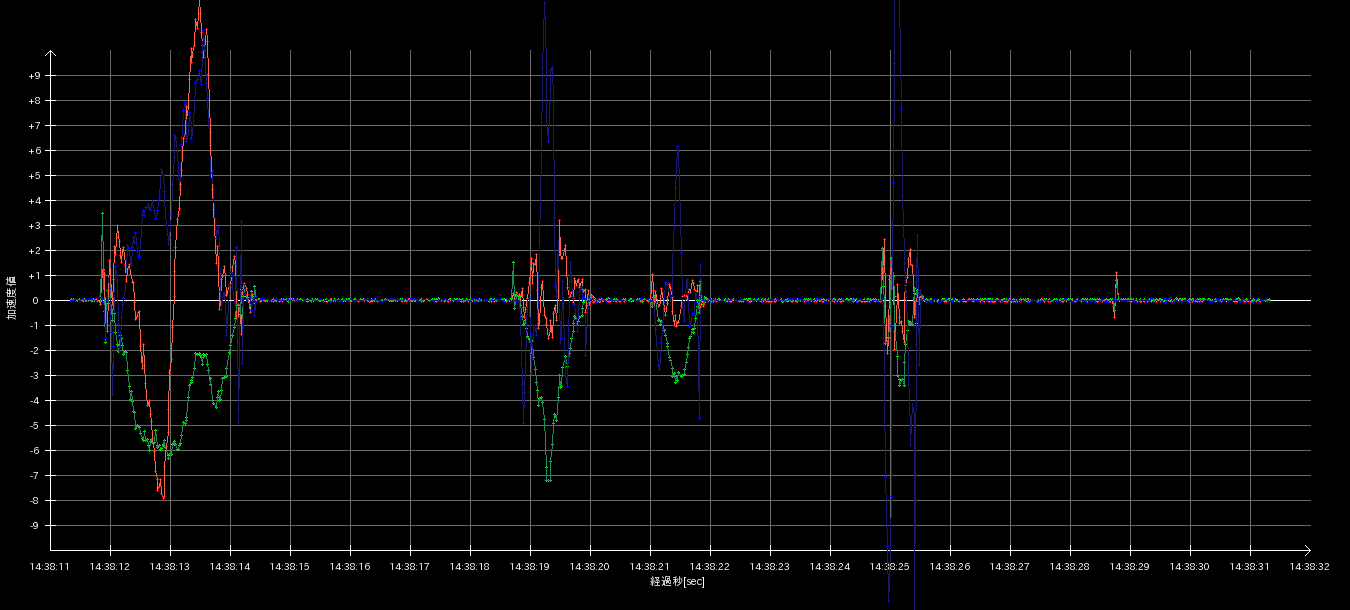Pick the green curve minimum near 14:38:19

point(548,480)
